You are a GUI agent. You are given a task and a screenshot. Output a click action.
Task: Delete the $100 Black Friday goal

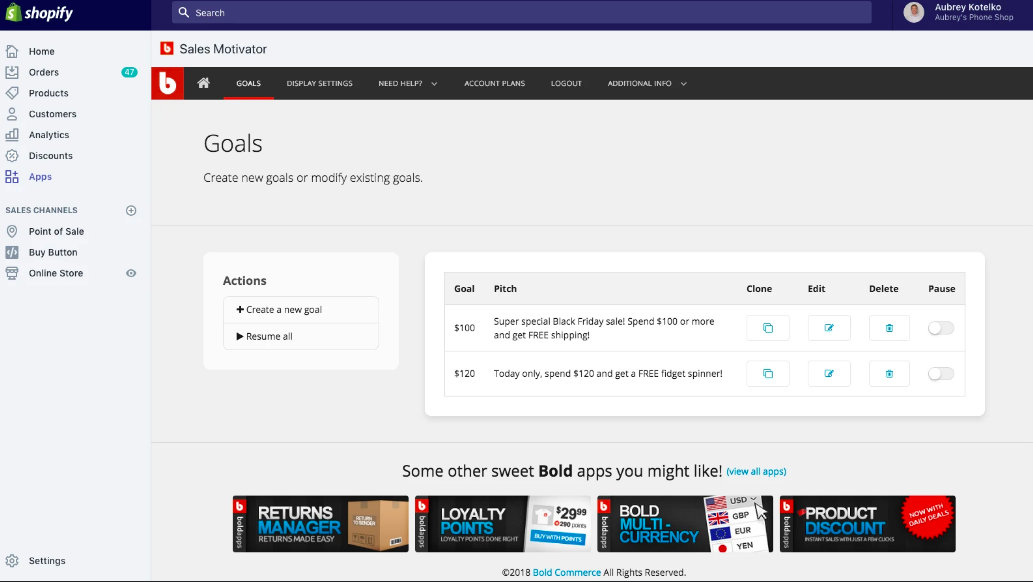click(889, 328)
